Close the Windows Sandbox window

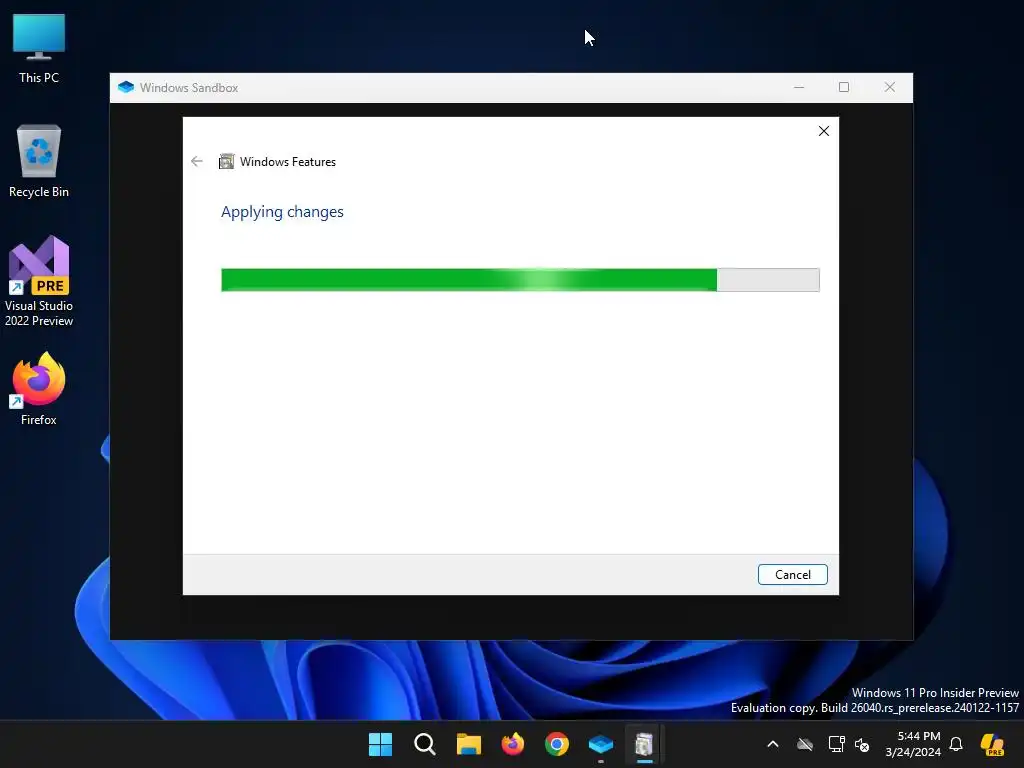[x=889, y=88]
